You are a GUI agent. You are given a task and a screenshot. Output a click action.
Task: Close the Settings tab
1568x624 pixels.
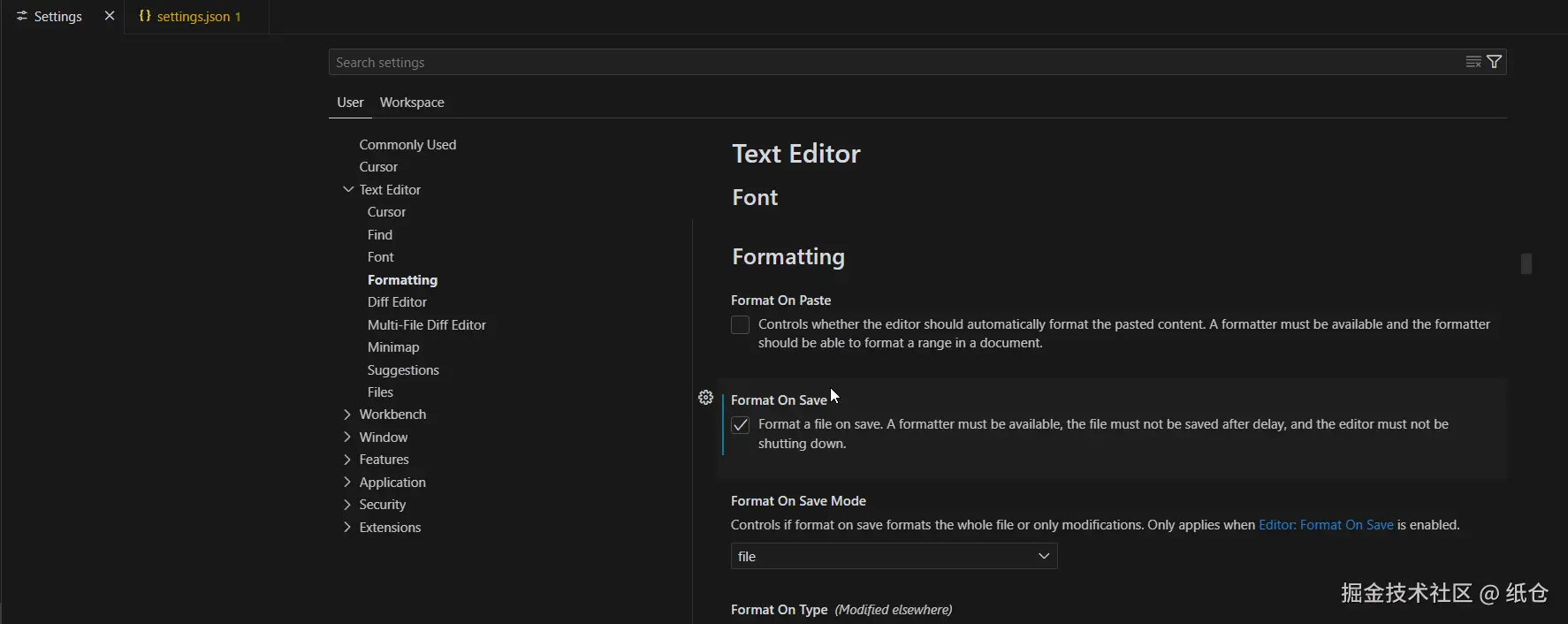(x=110, y=16)
